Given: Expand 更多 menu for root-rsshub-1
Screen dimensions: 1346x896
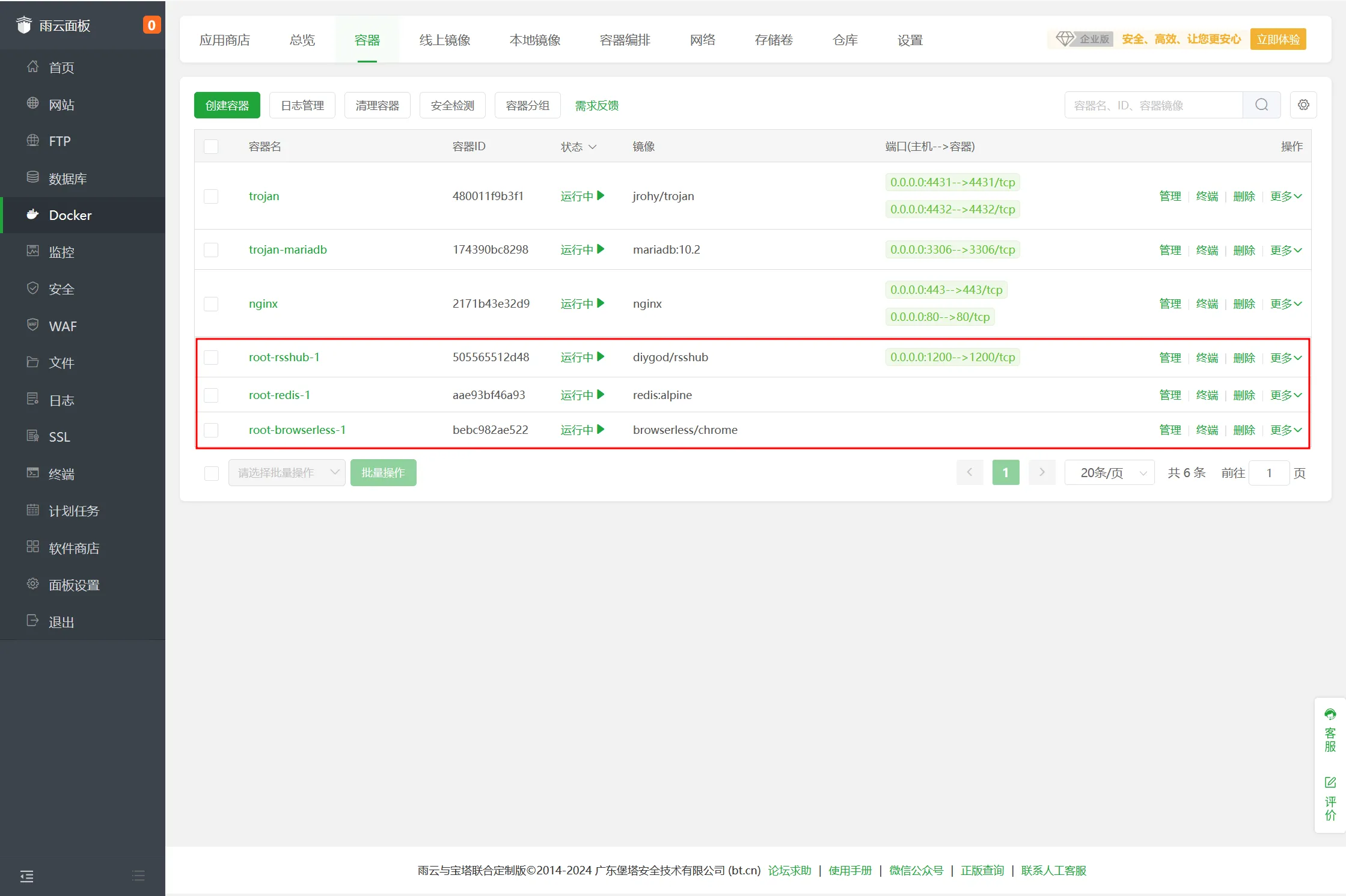Looking at the screenshot, I should tap(1286, 358).
